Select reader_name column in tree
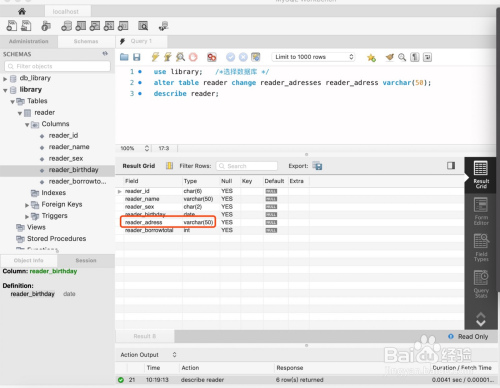The width and height of the screenshot is (500, 388). pos(69,147)
